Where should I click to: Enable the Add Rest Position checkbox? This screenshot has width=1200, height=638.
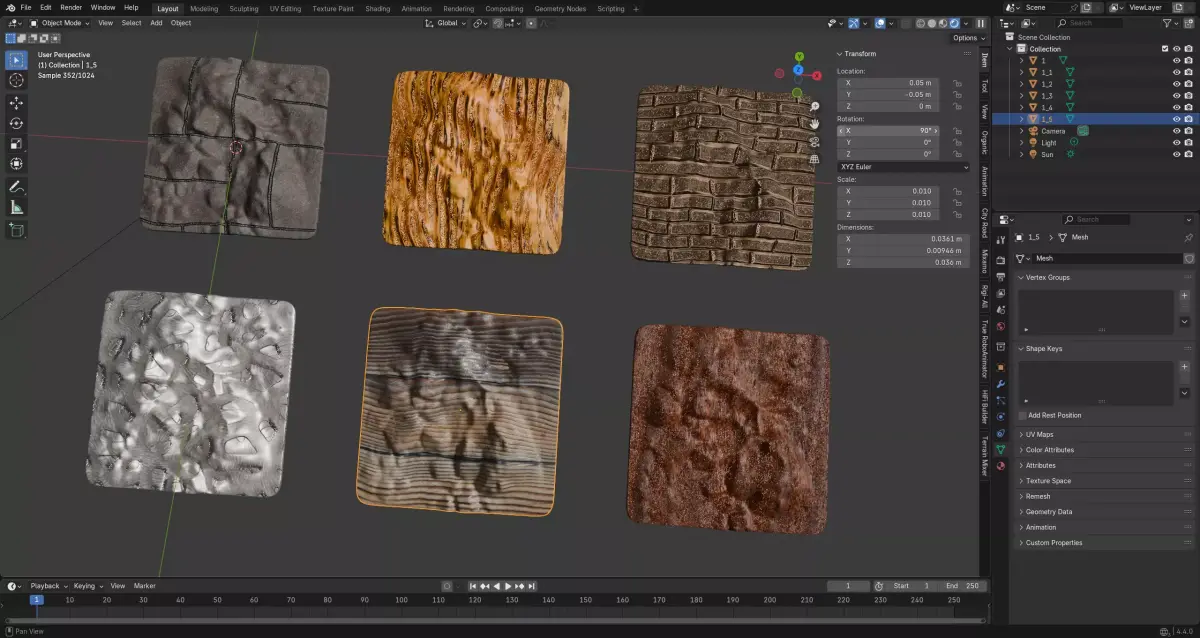pyautogui.click(x=1022, y=415)
